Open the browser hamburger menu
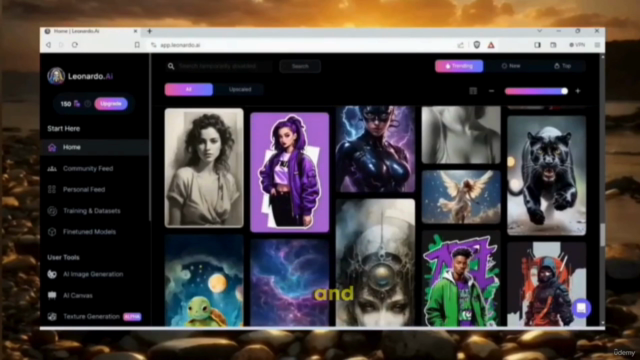Viewport: 640px width, 360px height. [597, 45]
